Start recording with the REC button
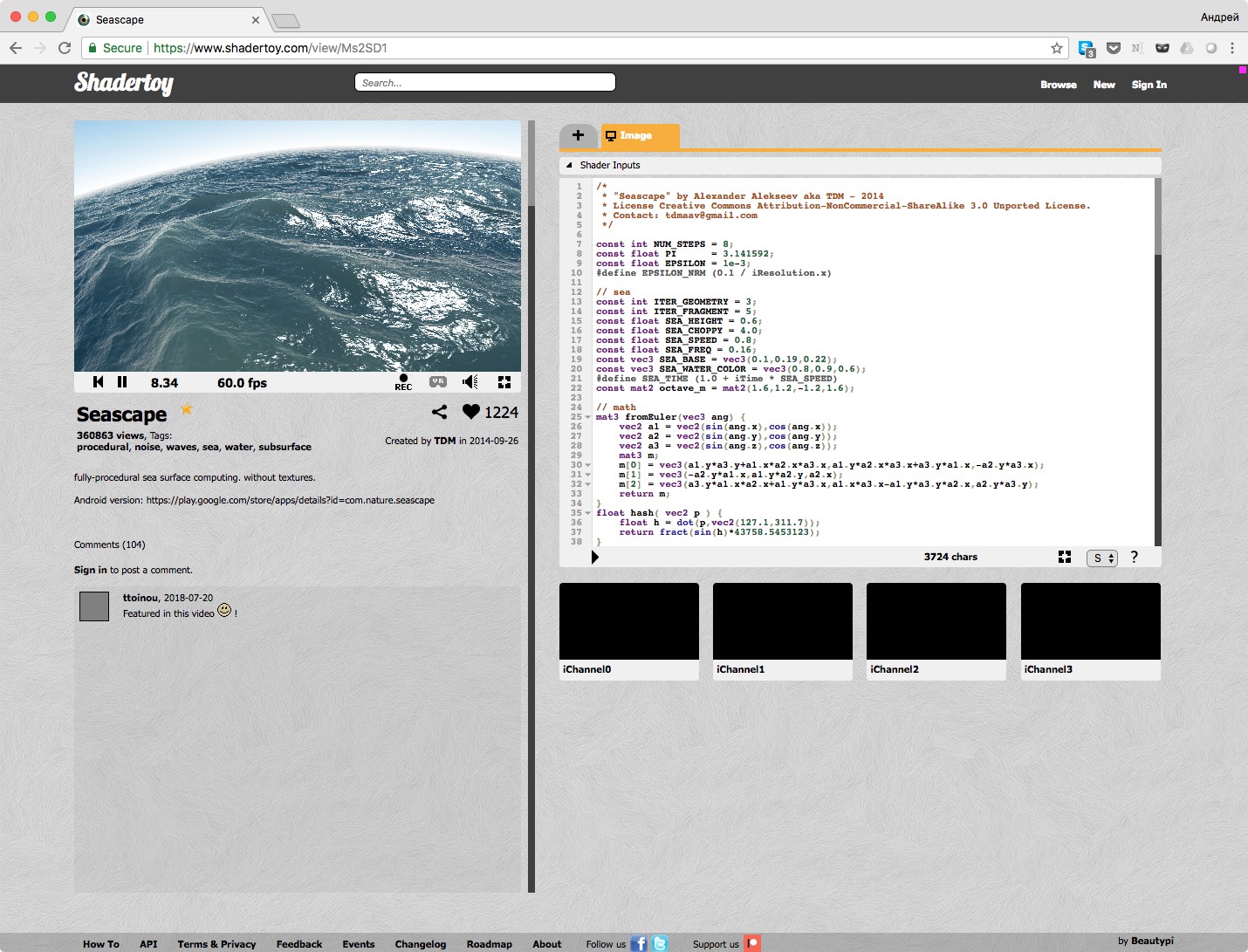 click(x=403, y=382)
